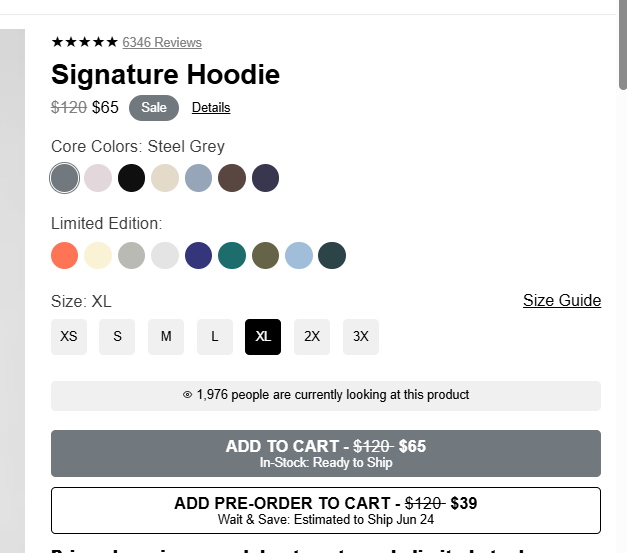Choose the Steel Grey color swatch
Image resolution: width=627 pixels, height=553 pixels.
[64, 178]
